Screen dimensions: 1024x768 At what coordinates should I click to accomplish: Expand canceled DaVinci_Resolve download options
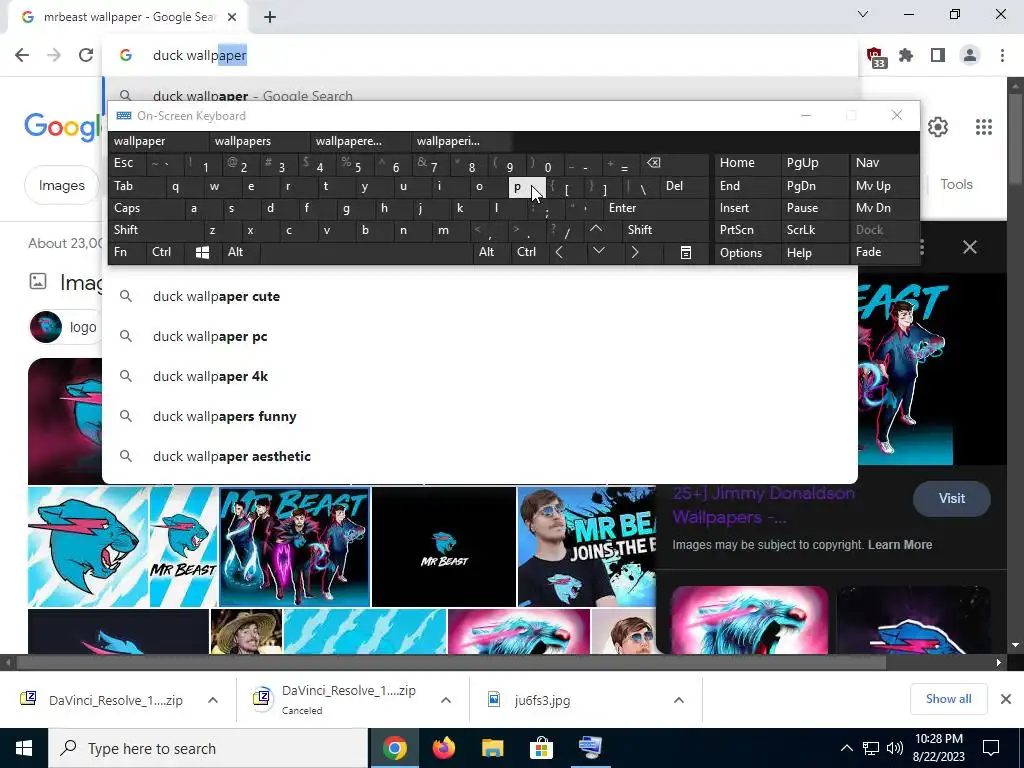[445, 700]
